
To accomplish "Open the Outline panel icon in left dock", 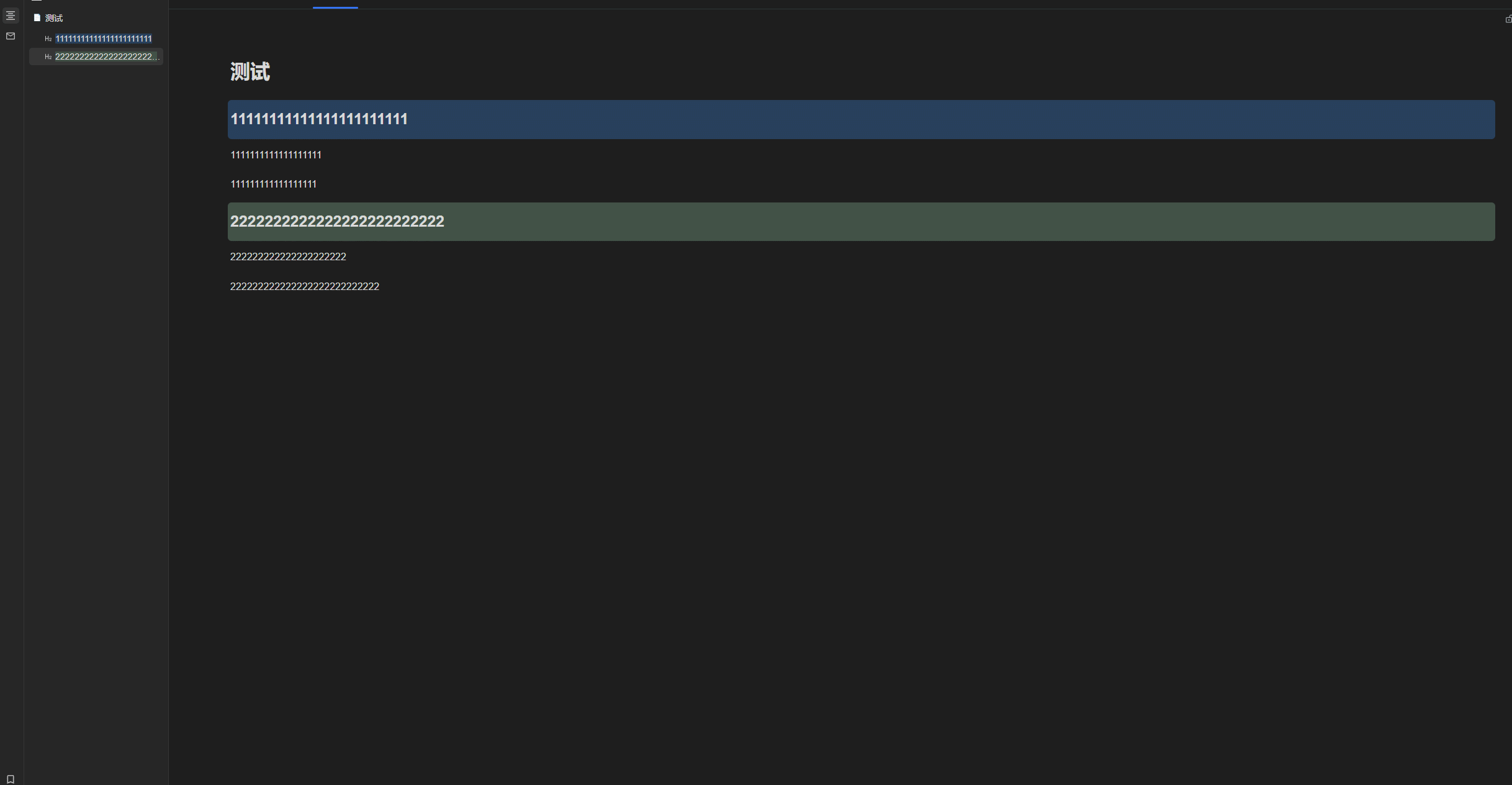I will (11, 16).
